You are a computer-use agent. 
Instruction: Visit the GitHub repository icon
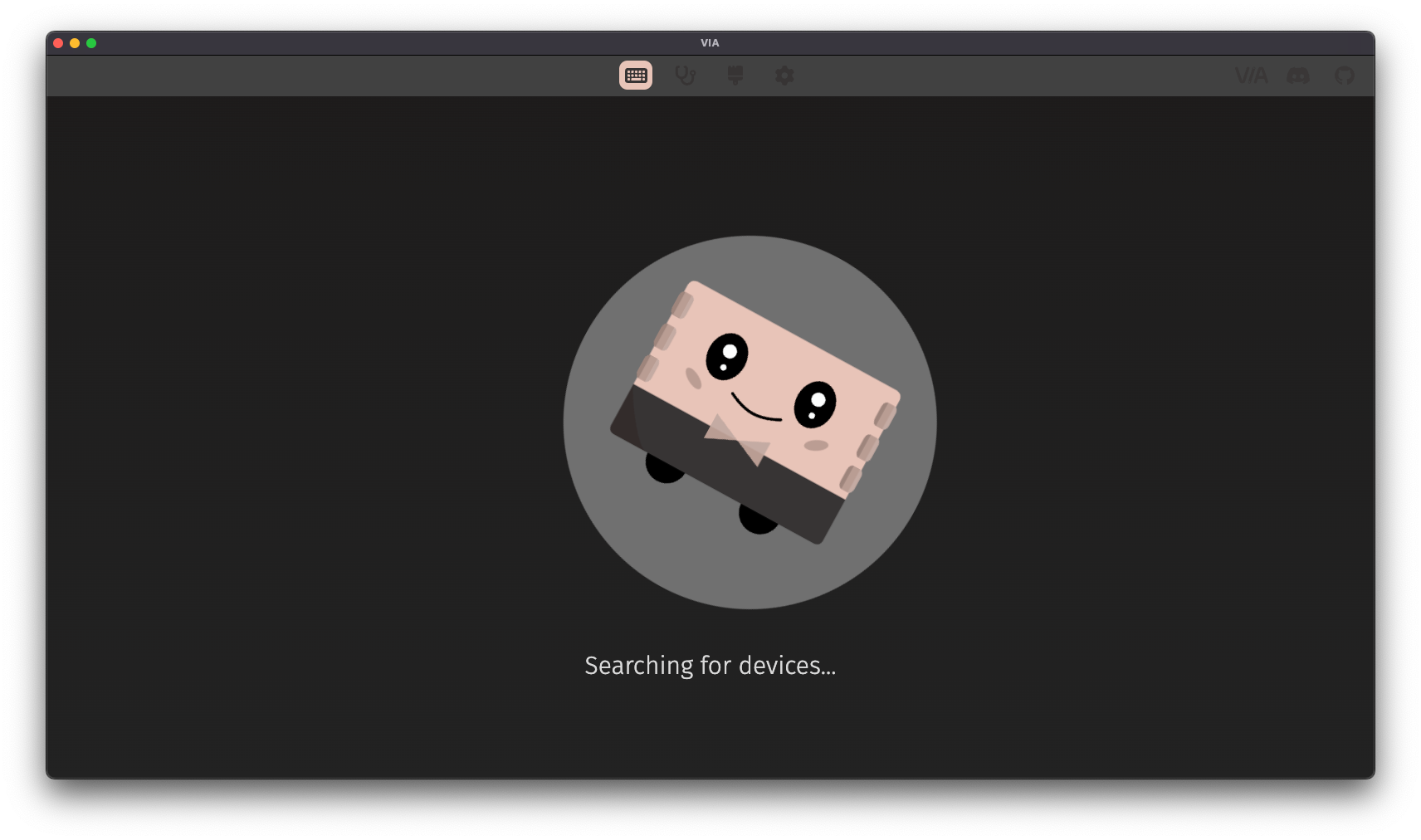click(x=1345, y=76)
